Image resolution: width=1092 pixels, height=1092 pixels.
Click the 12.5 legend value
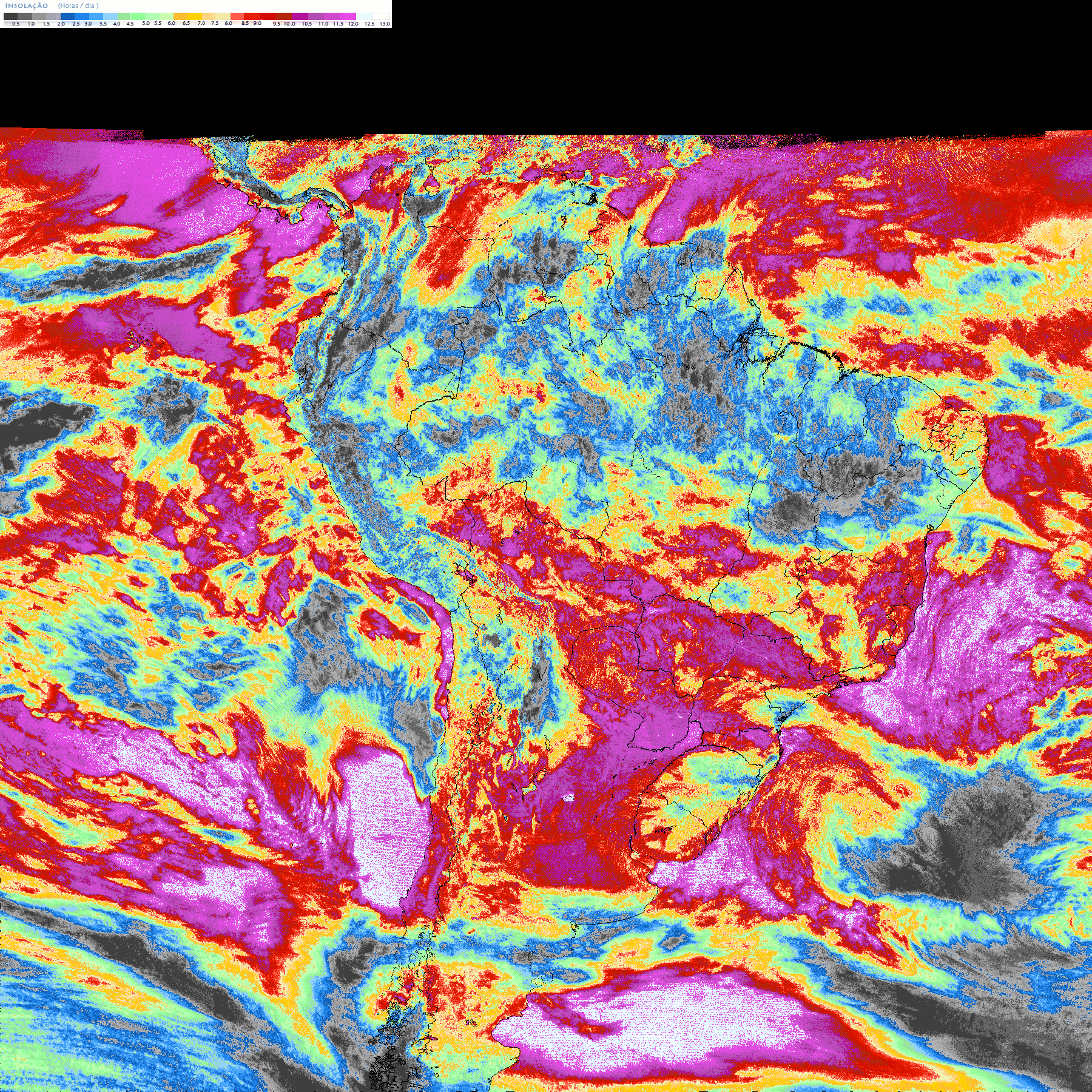pos(369,24)
